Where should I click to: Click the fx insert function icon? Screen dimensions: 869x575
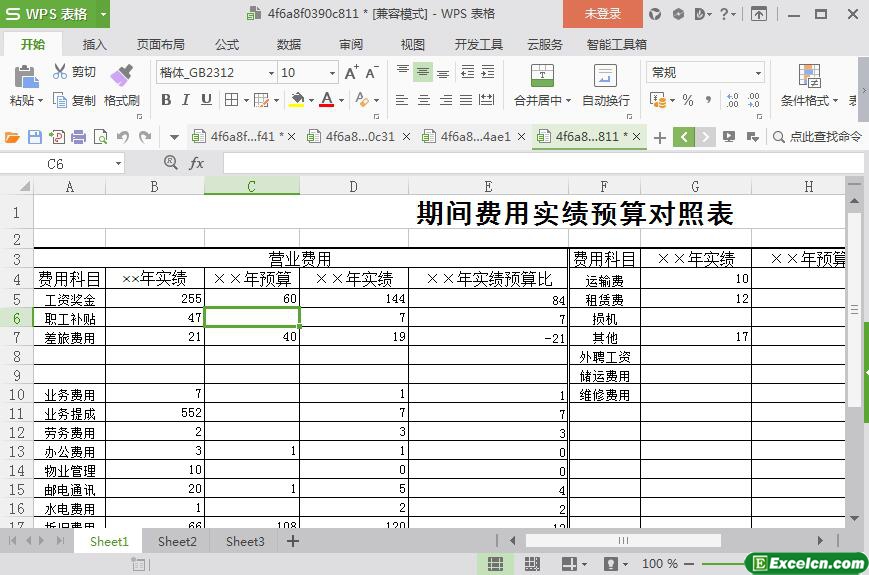(197, 163)
